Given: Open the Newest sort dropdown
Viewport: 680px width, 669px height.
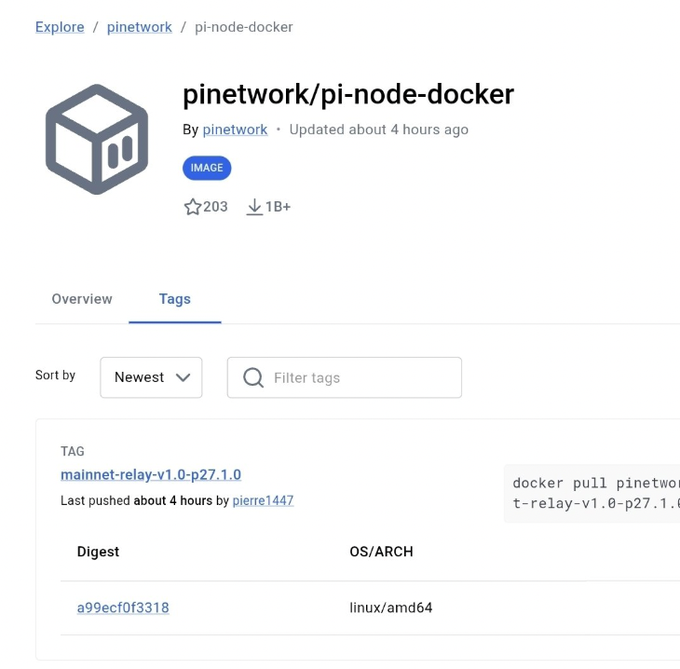Looking at the screenshot, I should [151, 377].
